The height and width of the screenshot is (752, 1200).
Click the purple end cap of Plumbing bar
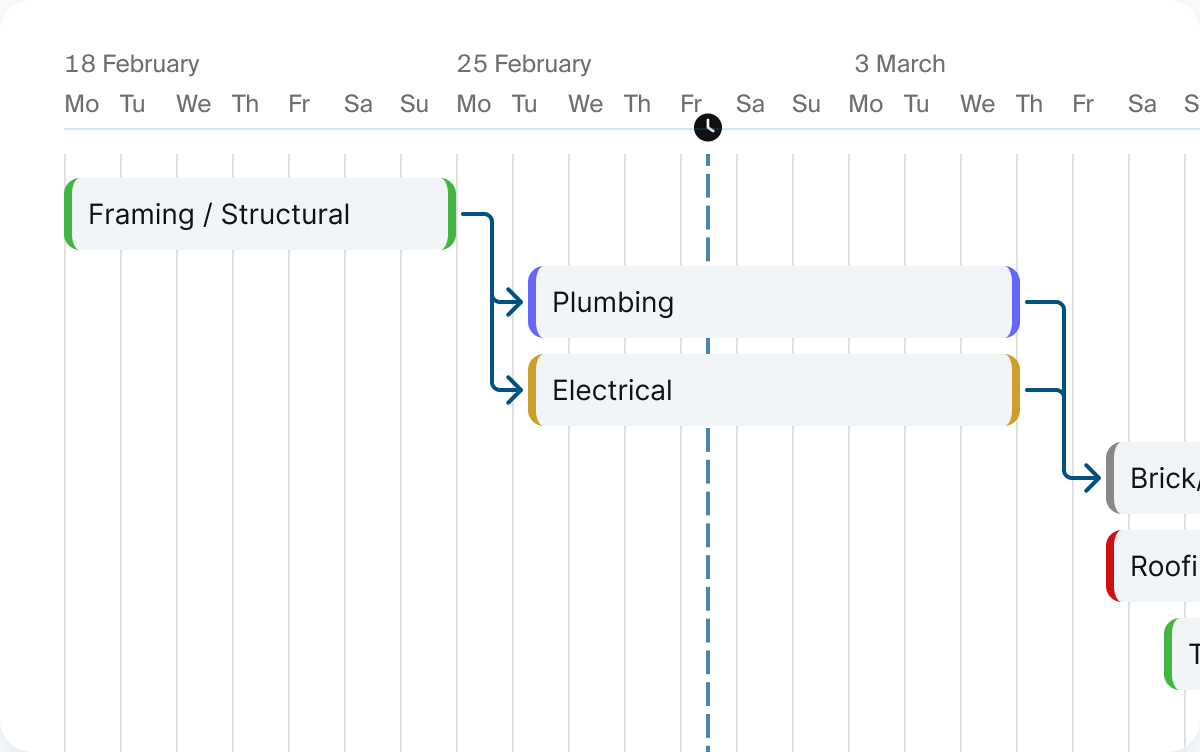coord(1012,302)
